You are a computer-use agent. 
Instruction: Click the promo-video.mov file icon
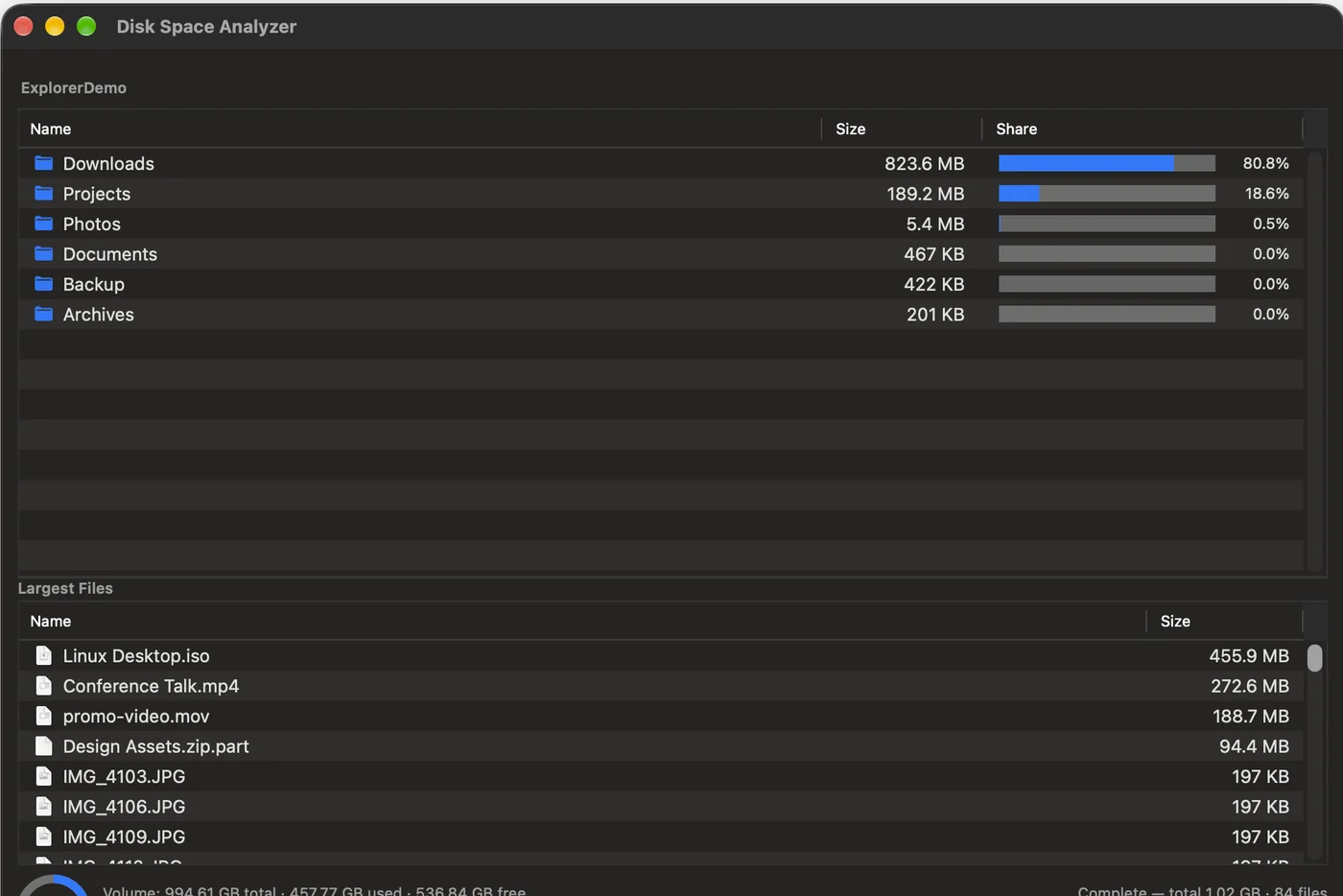click(43, 716)
